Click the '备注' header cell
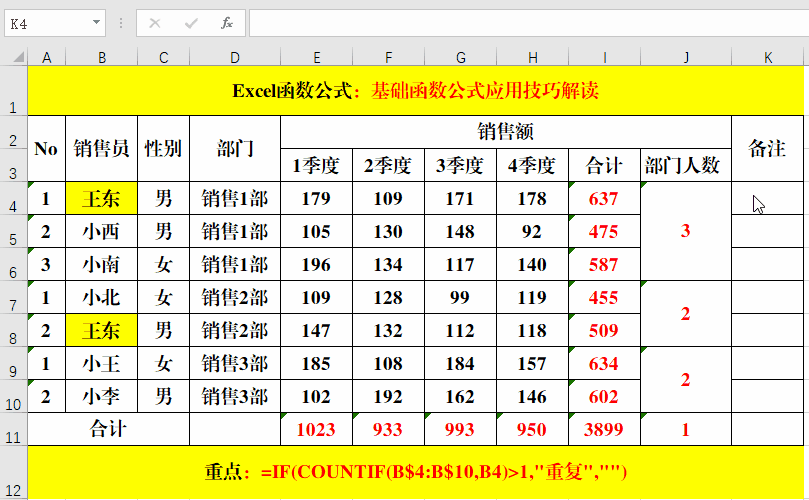Viewport: 809px width, 500px height. [768, 149]
